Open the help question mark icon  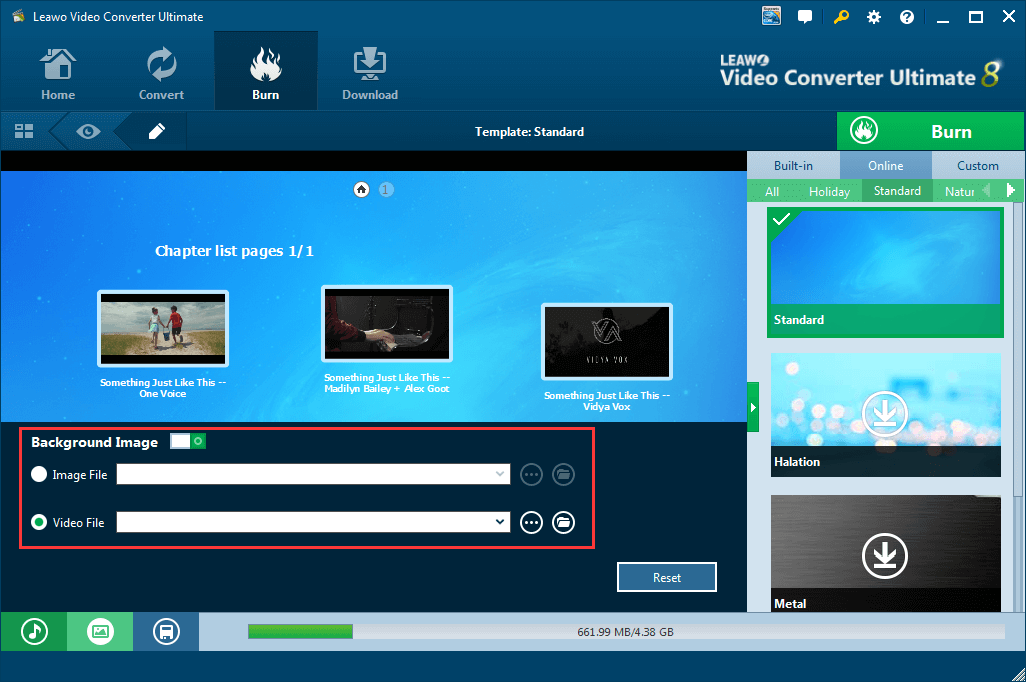[907, 17]
